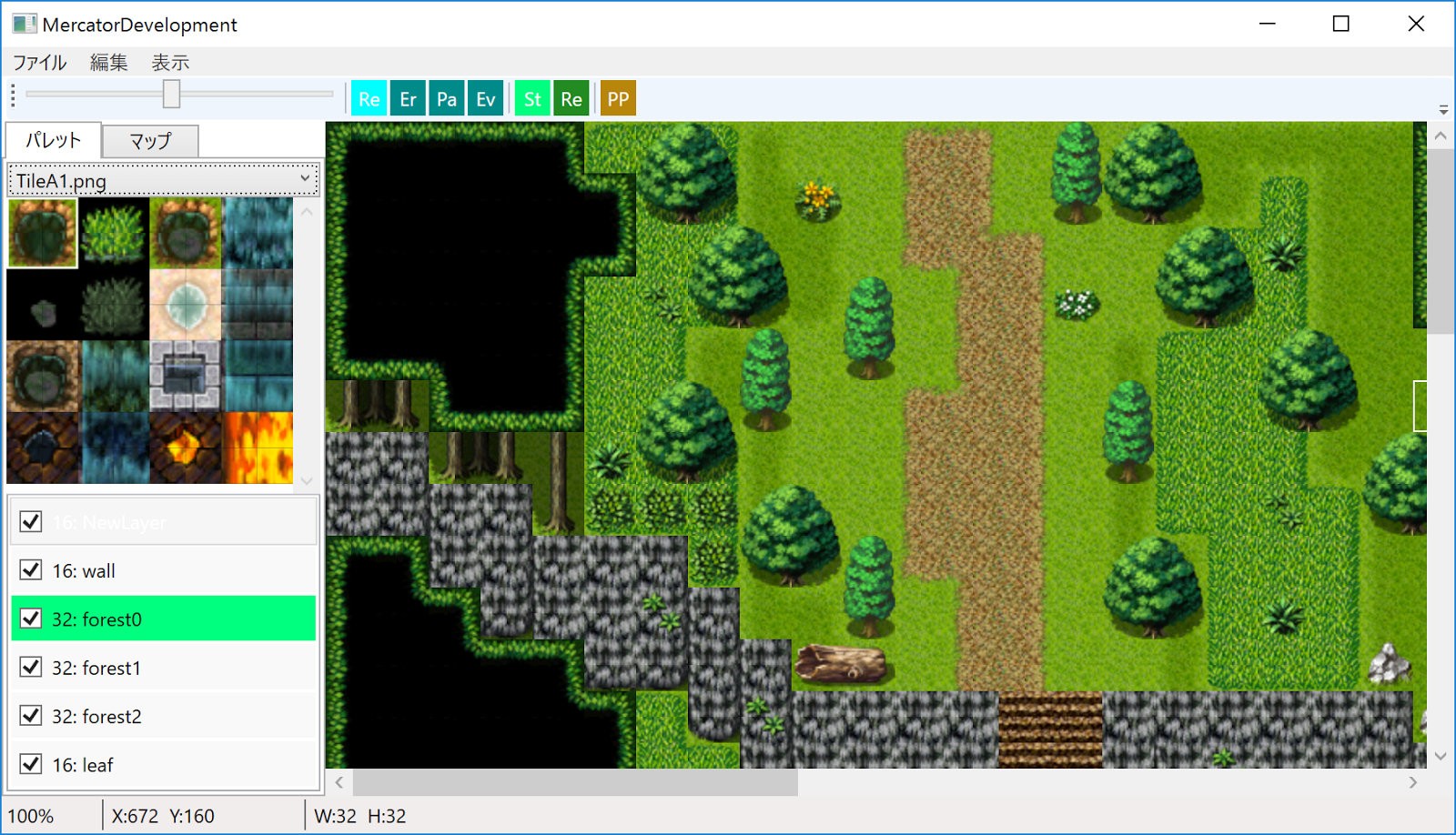Click the map vertical scrollbar down arrow
The height and width of the screenshot is (835, 1456).
1440,756
